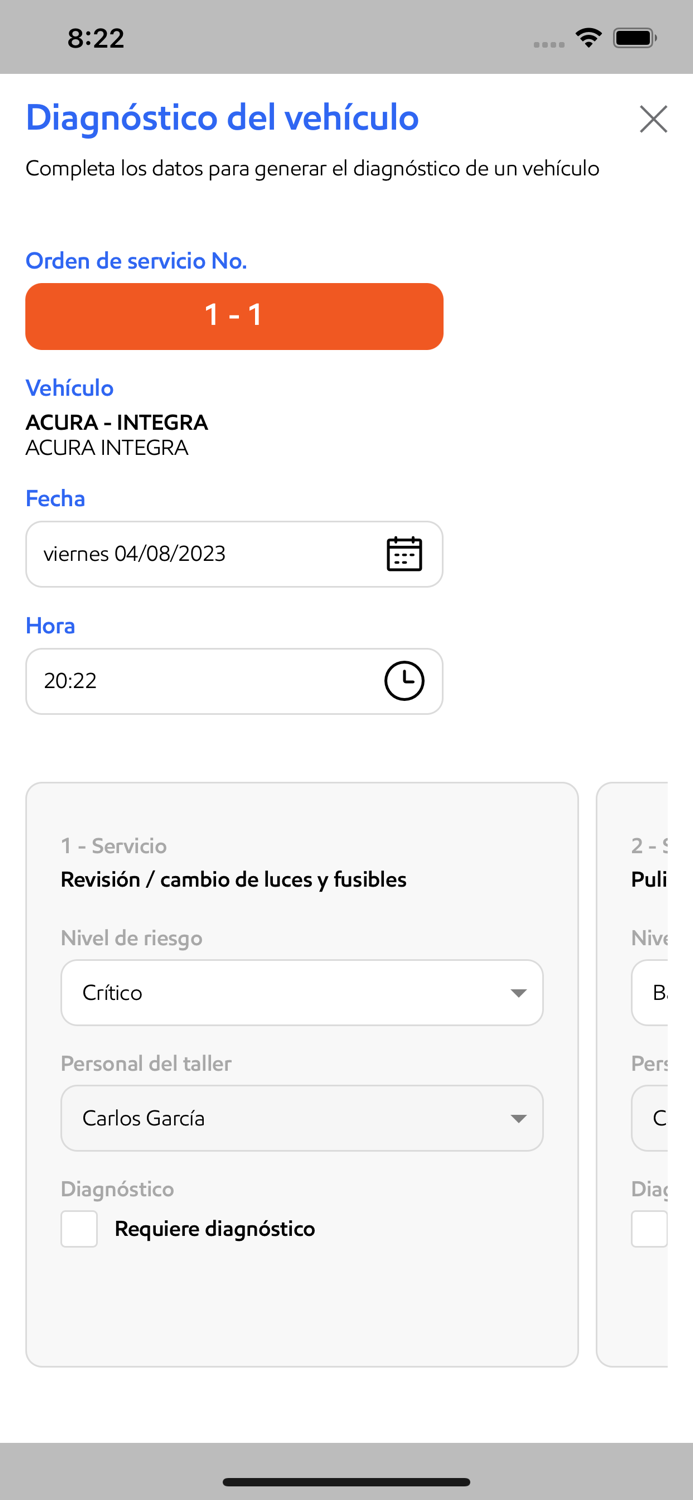The height and width of the screenshot is (1500, 693).
Task: Open the Nivel de riesgo dropdown showing Crítico
Action: pos(302,992)
